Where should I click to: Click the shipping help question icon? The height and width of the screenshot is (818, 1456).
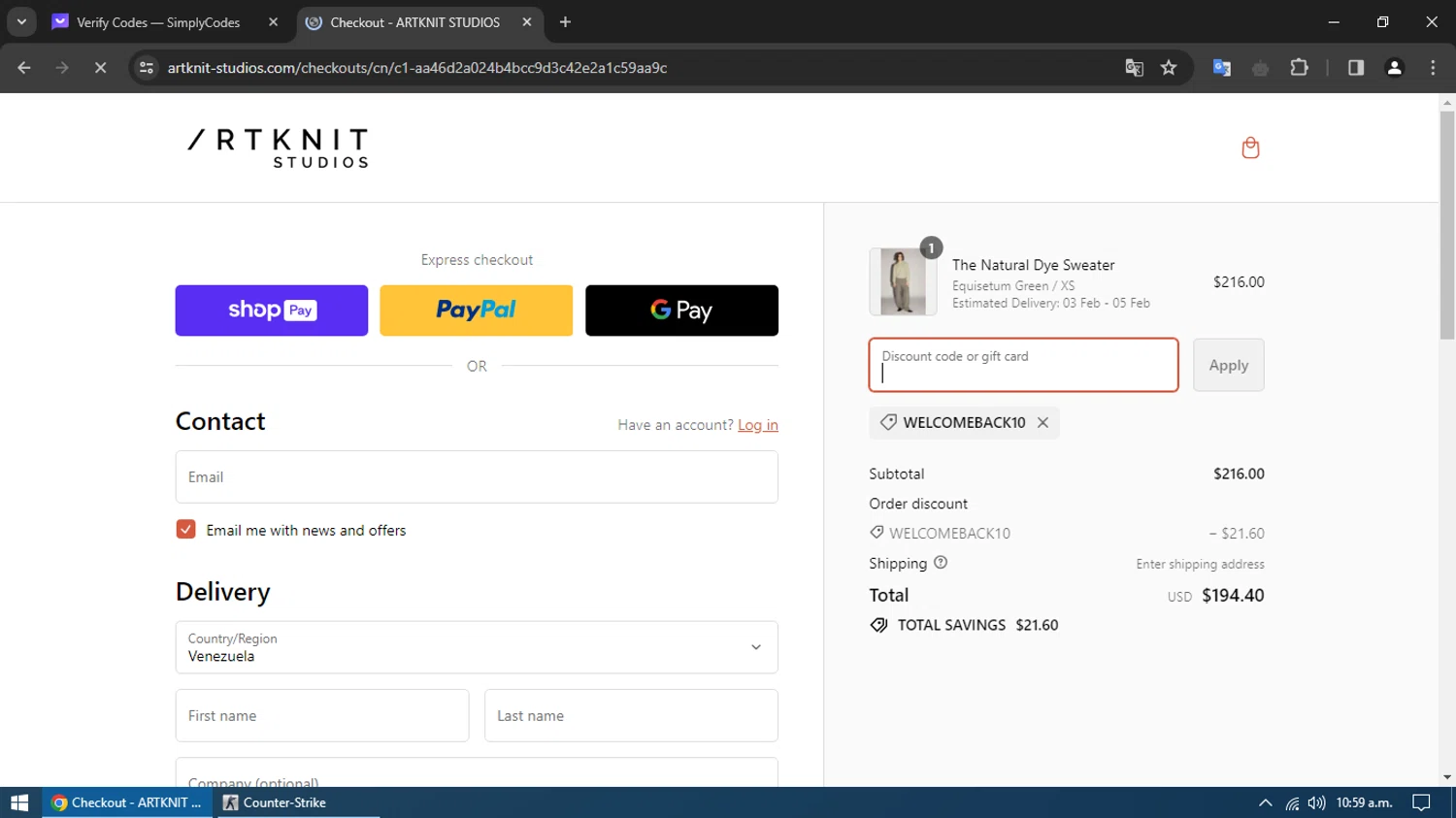coord(941,563)
